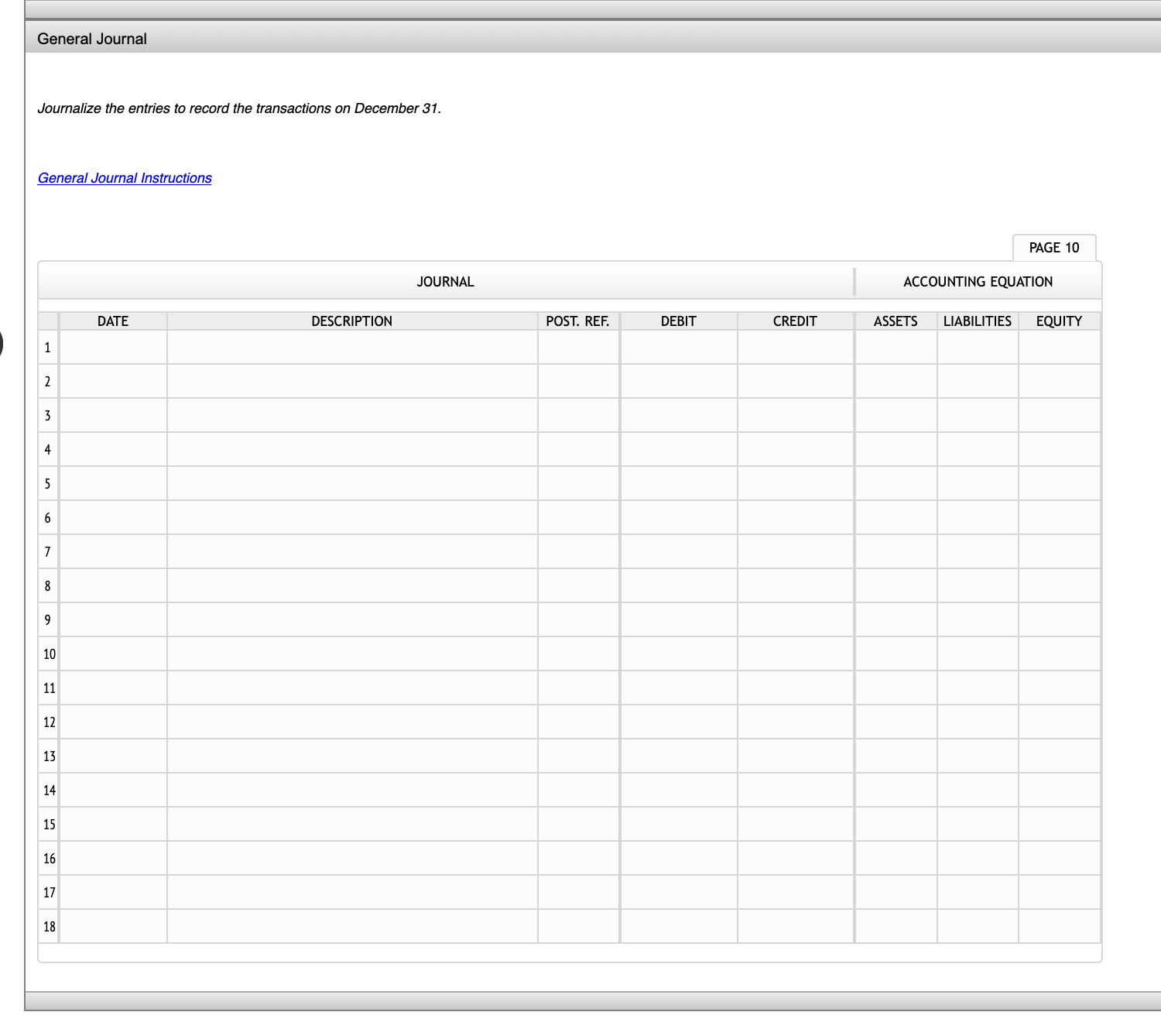
Task: Click the Date field in row 1
Action: pyautogui.click(x=113, y=347)
